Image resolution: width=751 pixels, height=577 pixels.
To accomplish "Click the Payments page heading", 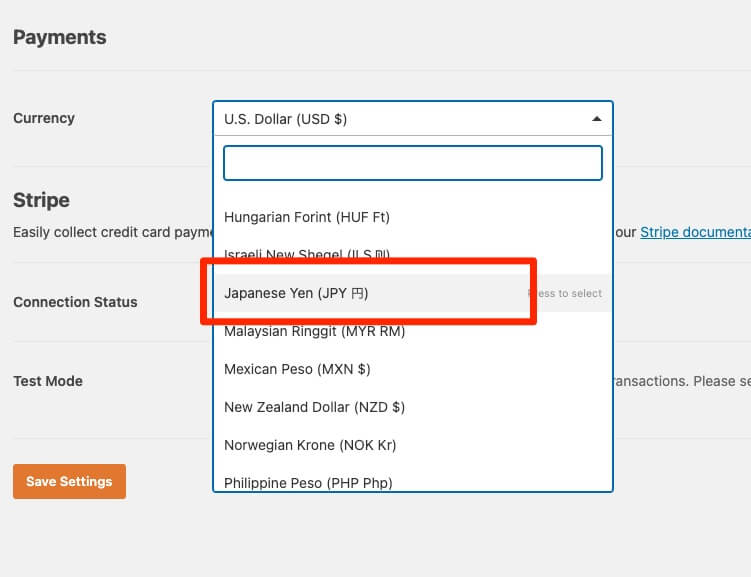I will tap(60, 37).
